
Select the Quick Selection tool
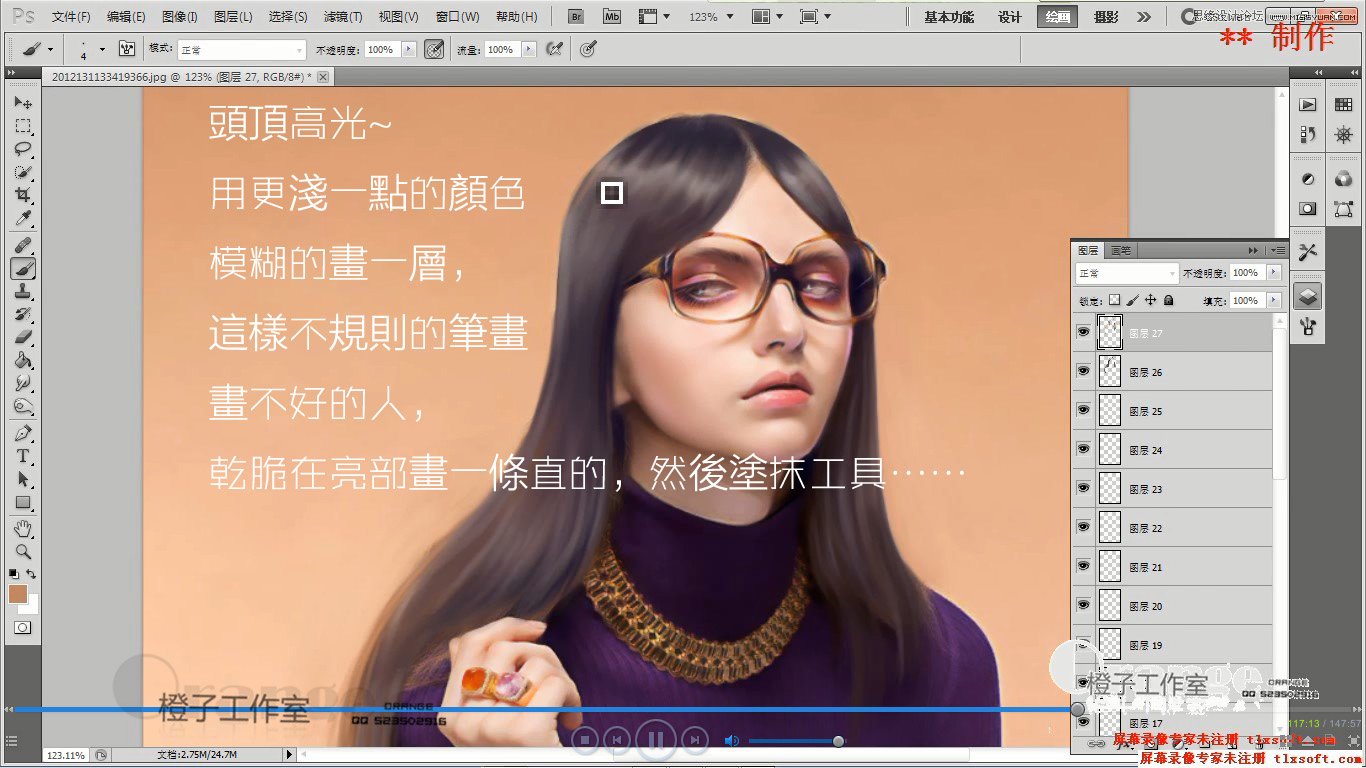coord(23,172)
